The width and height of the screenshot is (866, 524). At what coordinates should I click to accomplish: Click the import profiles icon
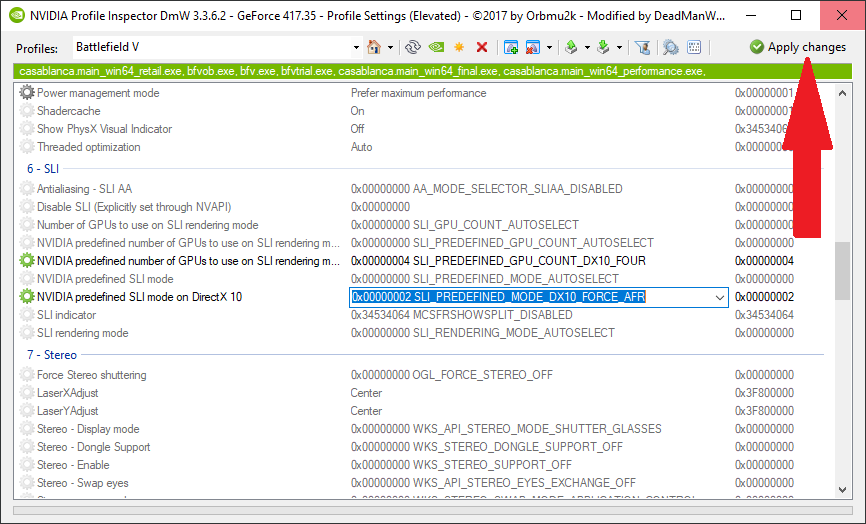(x=603, y=47)
